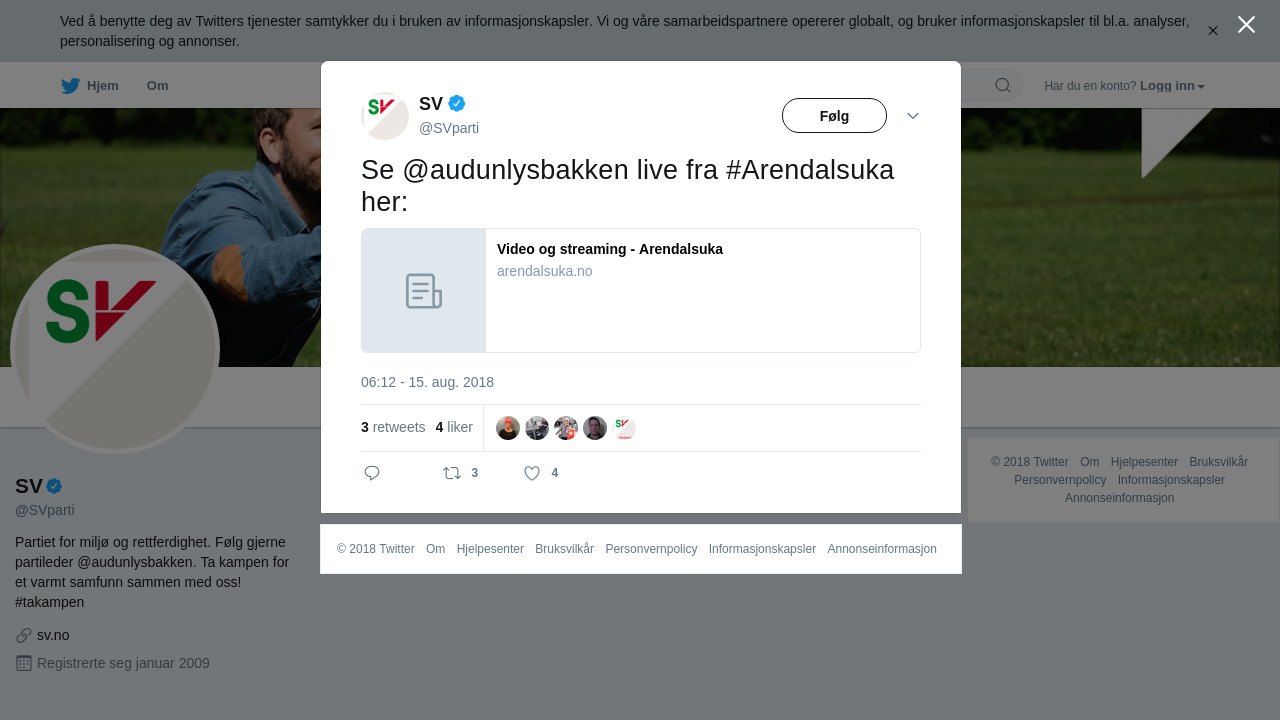This screenshot has height=720, width=1280.
Task: Show the 3 retweets list
Action: tap(393, 427)
